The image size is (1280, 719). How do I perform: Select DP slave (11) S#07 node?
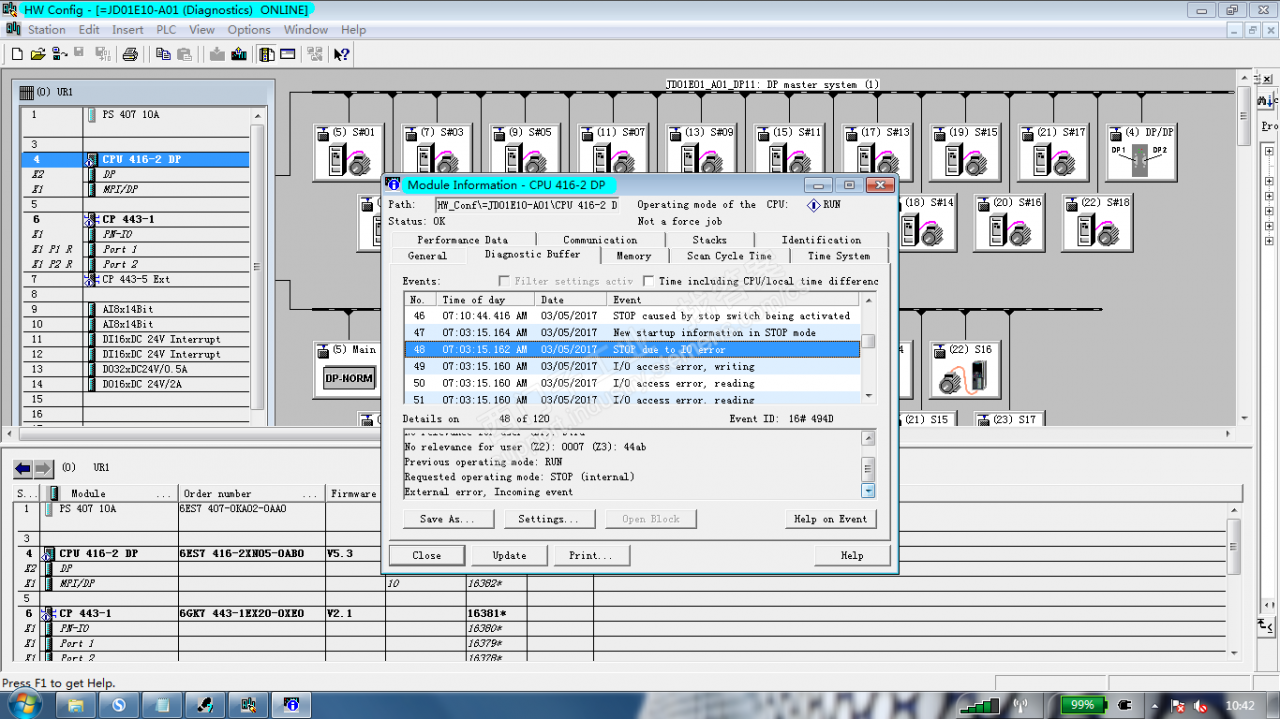click(613, 152)
